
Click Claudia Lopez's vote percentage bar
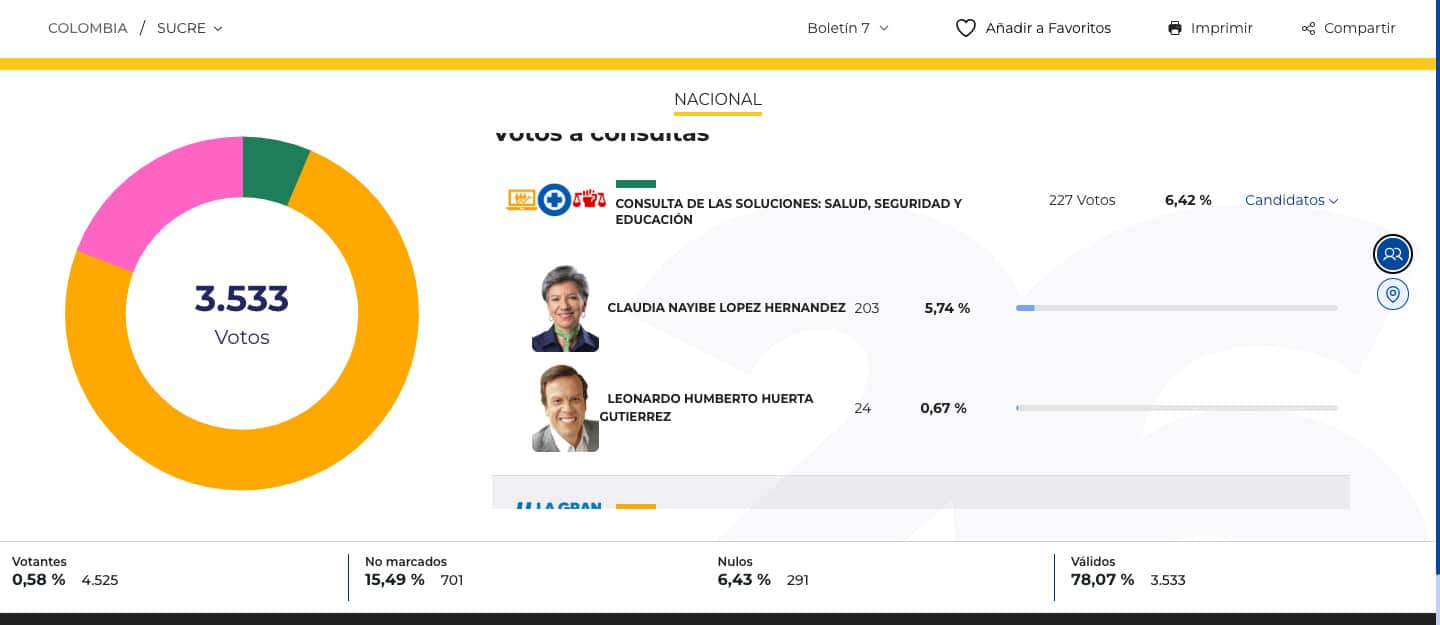pyautogui.click(x=1176, y=308)
